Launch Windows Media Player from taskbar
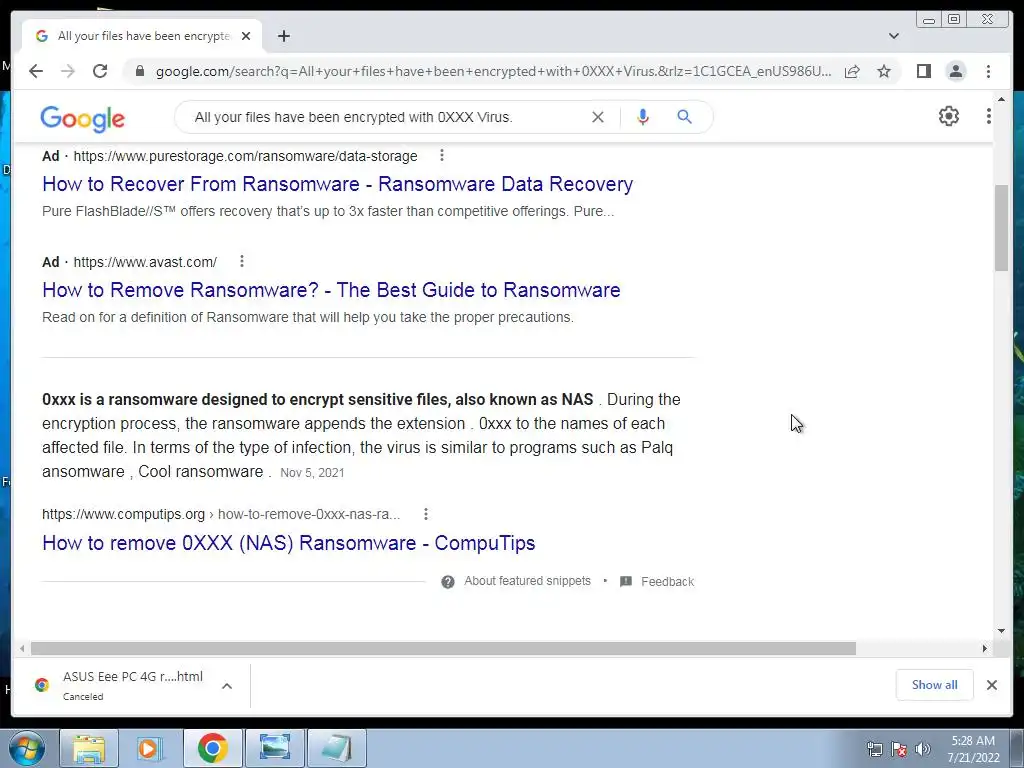 [150, 748]
